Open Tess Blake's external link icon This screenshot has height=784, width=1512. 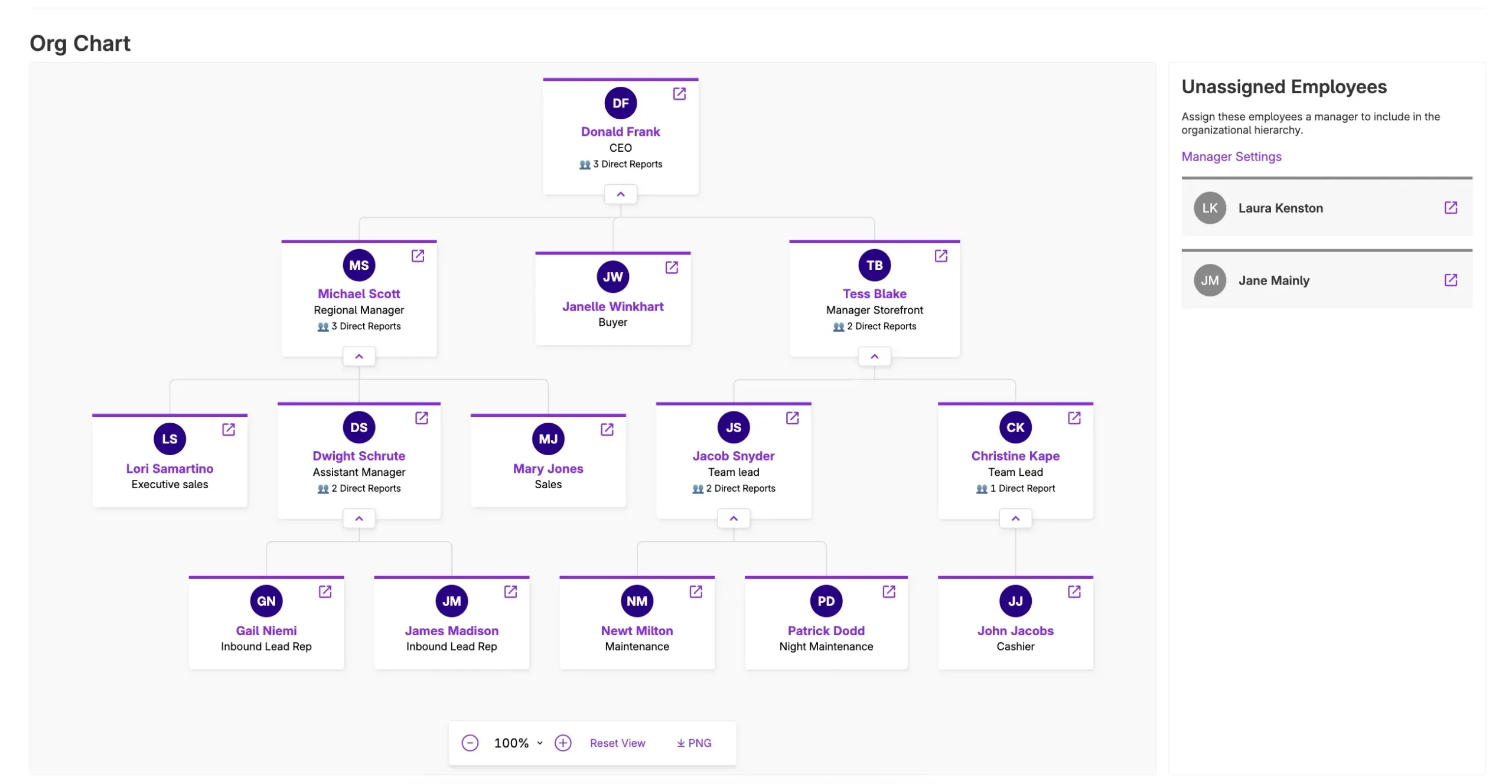point(940,256)
